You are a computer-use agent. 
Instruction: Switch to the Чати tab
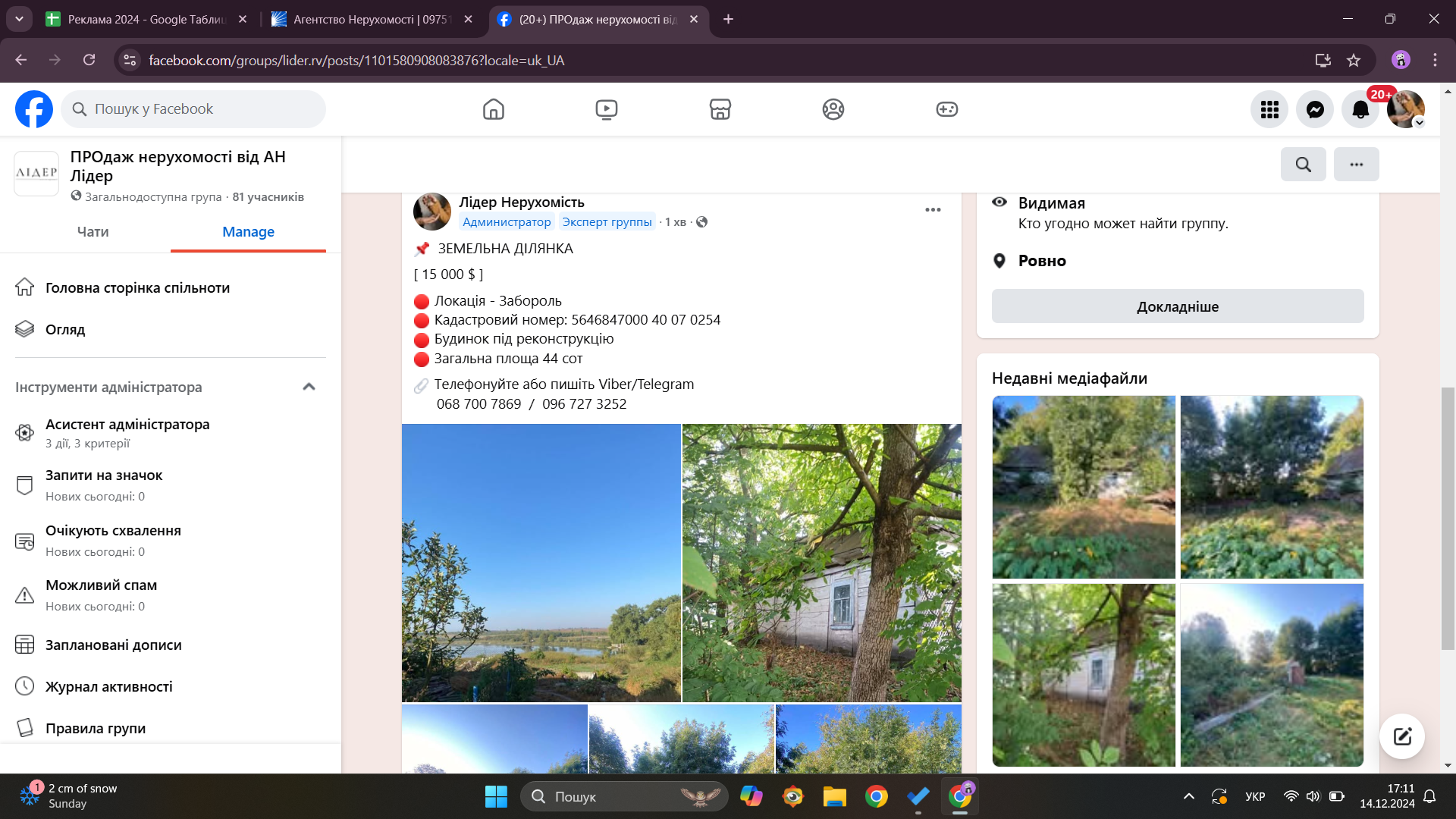[93, 231]
